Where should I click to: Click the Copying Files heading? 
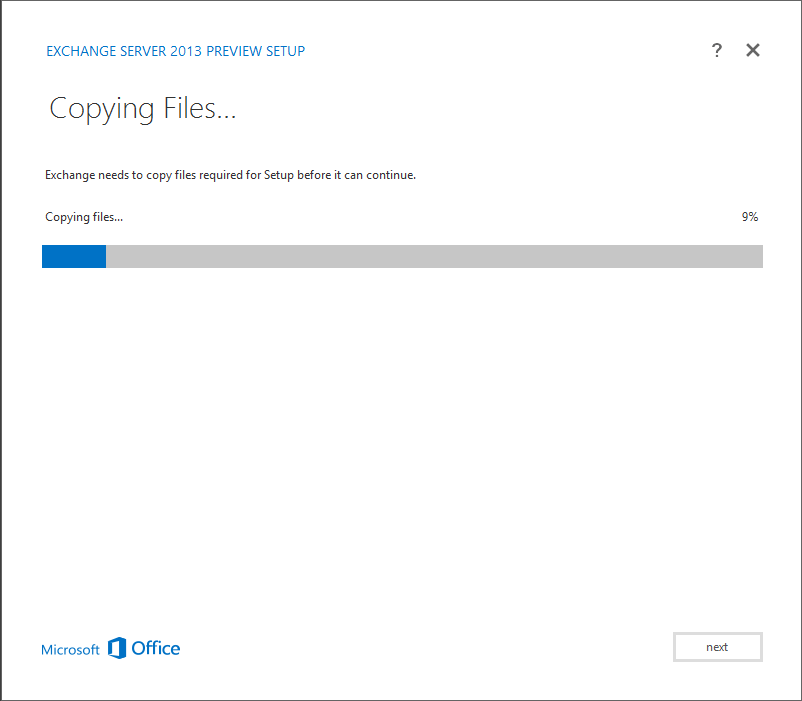pyautogui.click(x=143, y=109)
